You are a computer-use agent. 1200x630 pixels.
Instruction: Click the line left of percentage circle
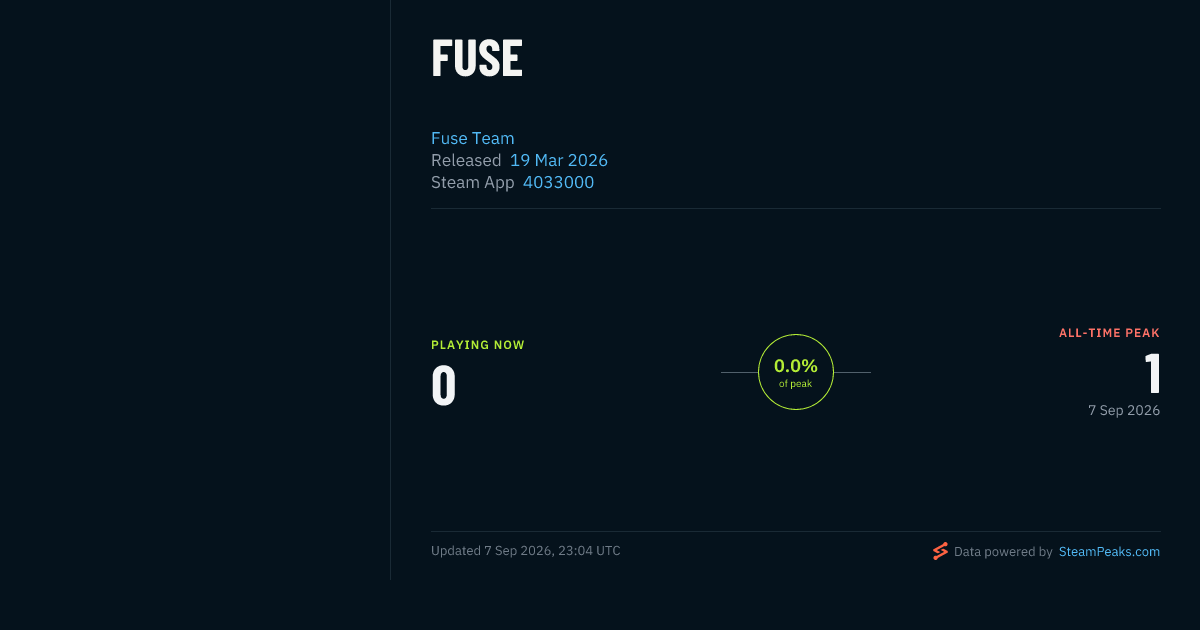[x=739, y=372]
